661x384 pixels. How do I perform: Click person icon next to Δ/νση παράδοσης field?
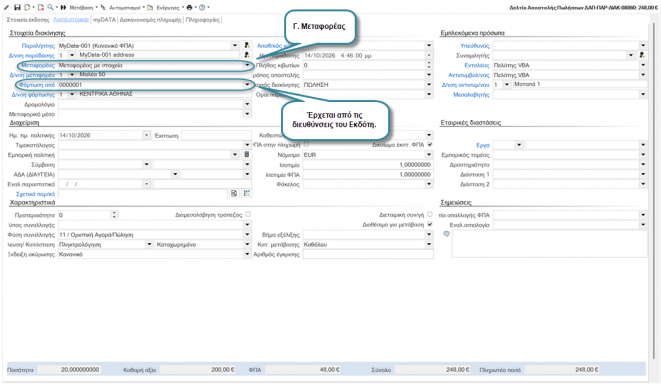(247, 55)
